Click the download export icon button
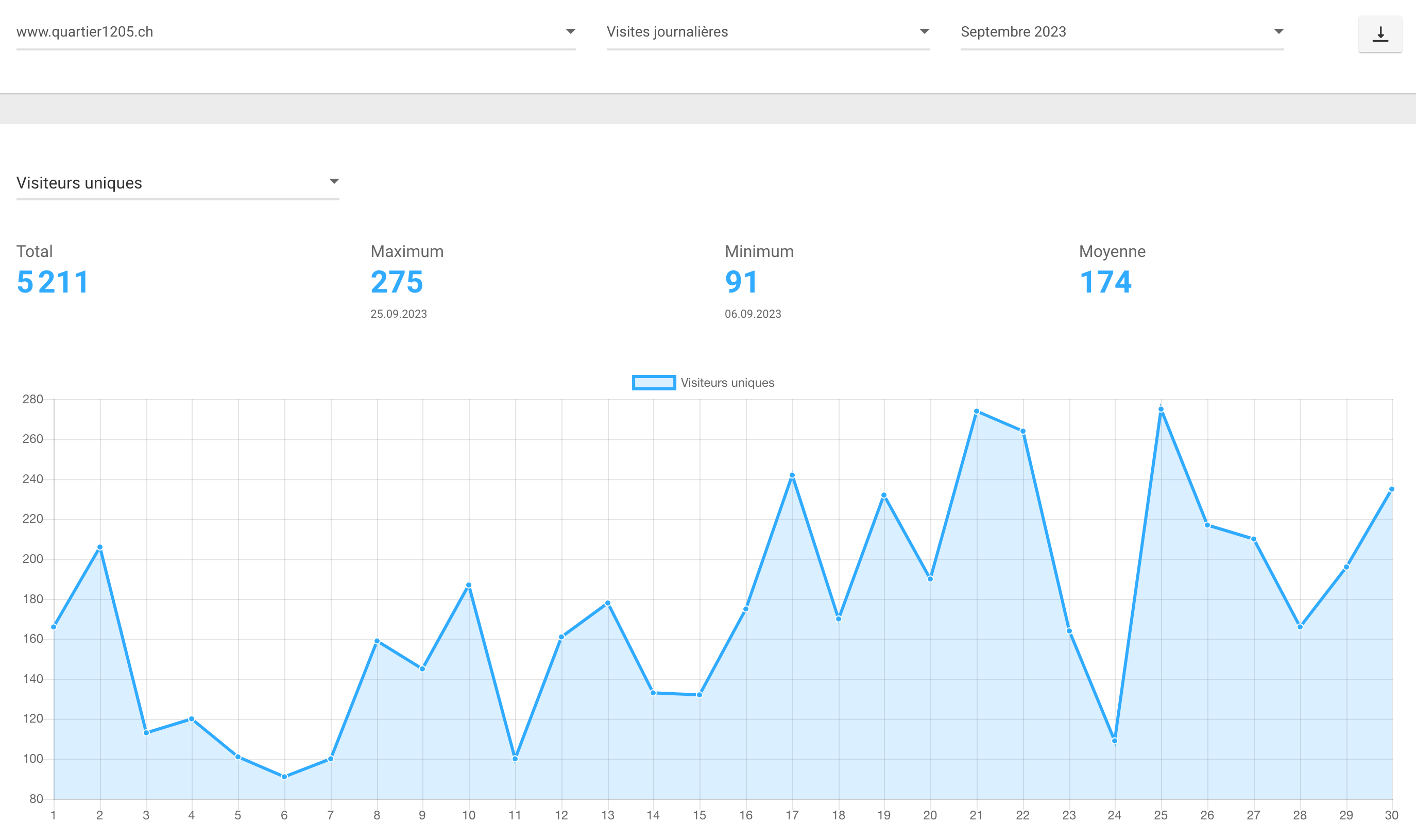Viewport: 1416px width, 840px height. pyautogui.click(x=1380, y=34)
